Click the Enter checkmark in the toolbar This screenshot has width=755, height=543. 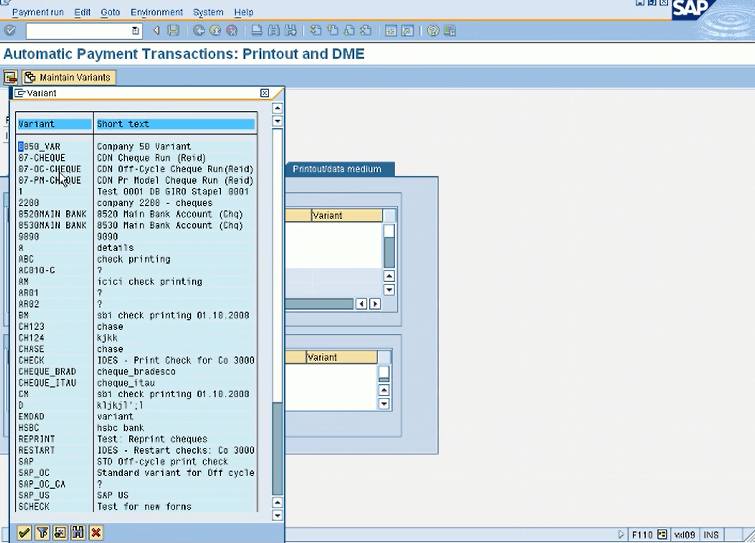(x=10, y=31)
